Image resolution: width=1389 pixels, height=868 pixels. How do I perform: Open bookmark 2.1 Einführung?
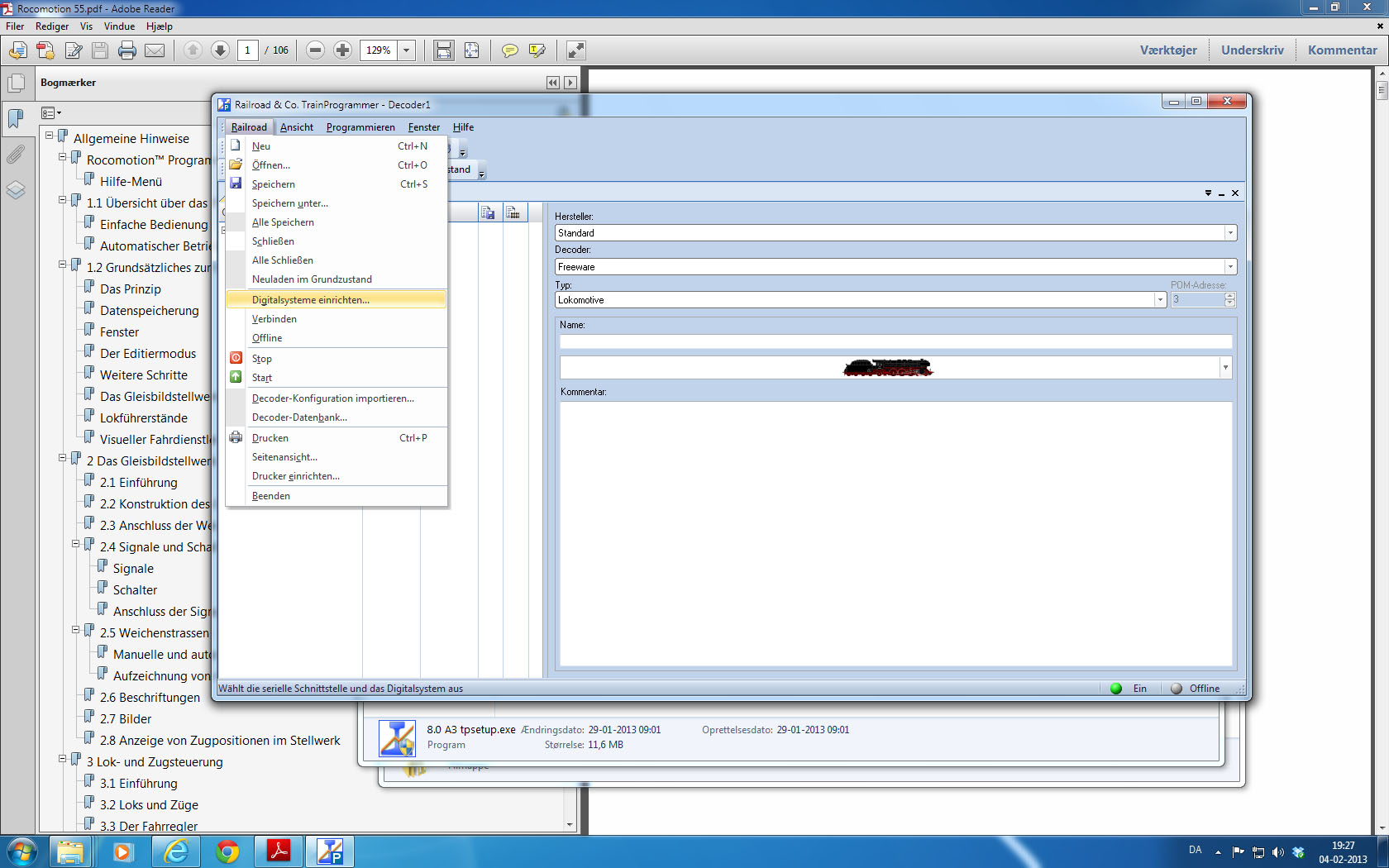[x=139, y=483]
